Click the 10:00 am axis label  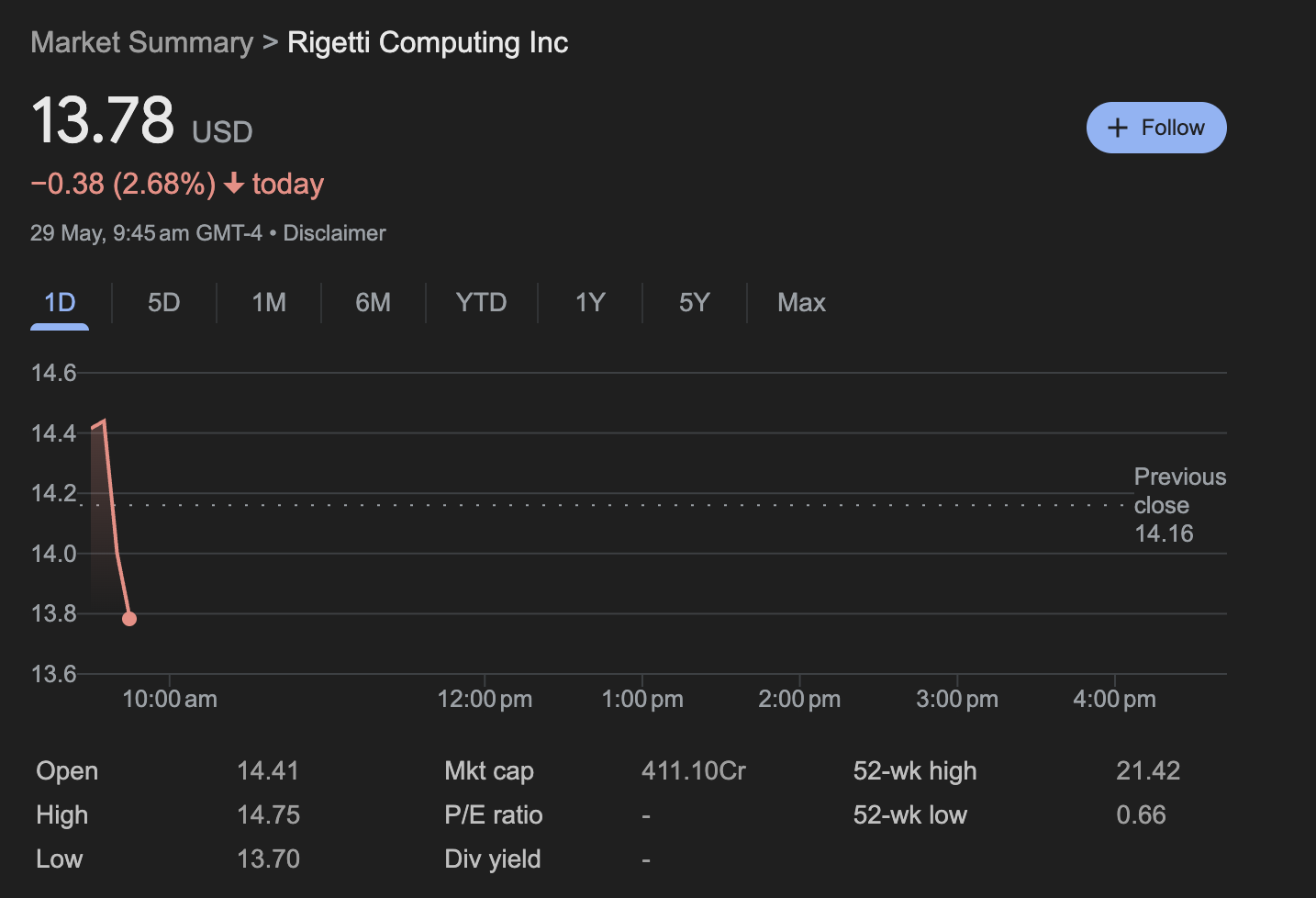170,699
